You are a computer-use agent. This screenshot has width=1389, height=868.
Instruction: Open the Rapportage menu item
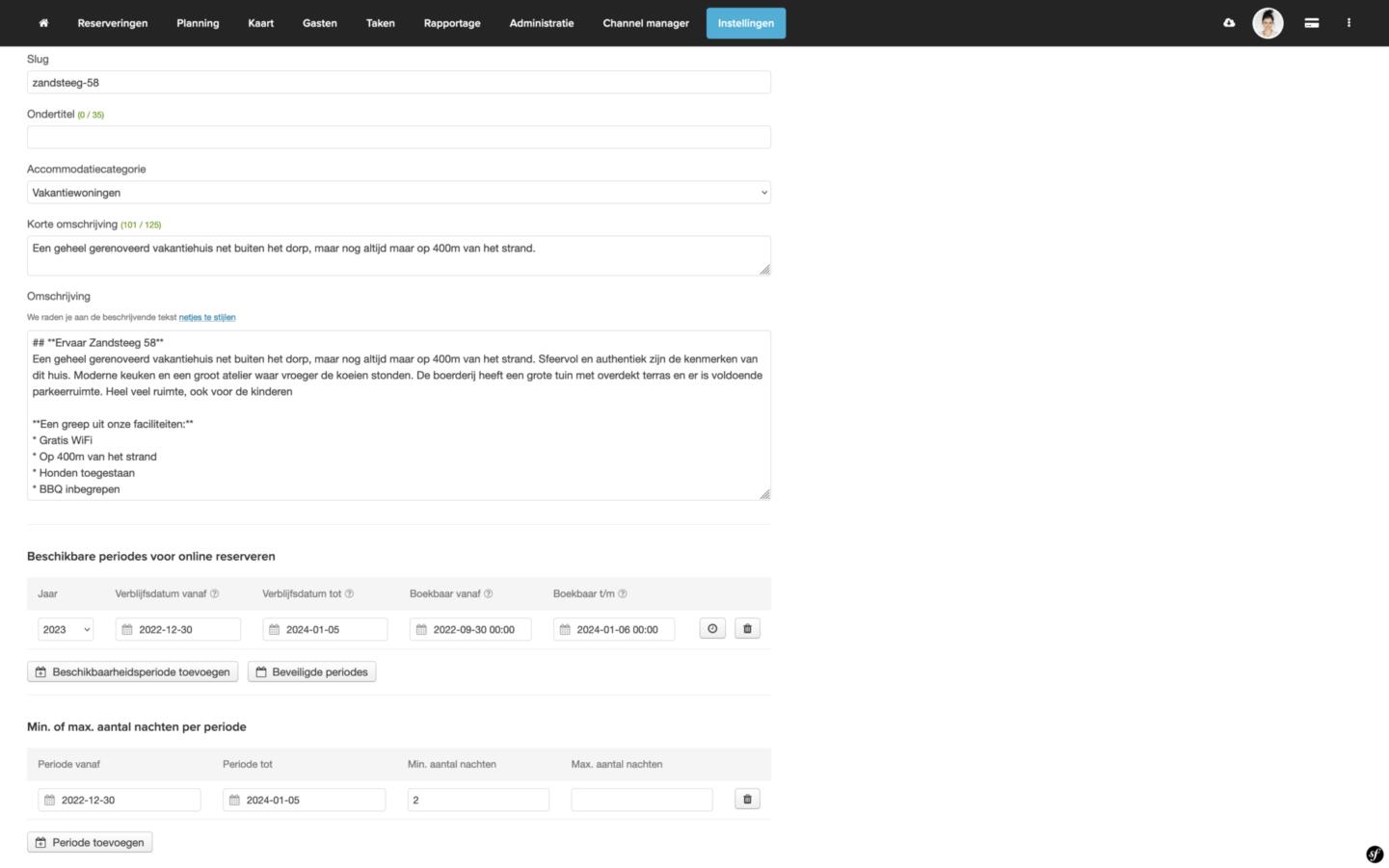click(x=452, y=23)
